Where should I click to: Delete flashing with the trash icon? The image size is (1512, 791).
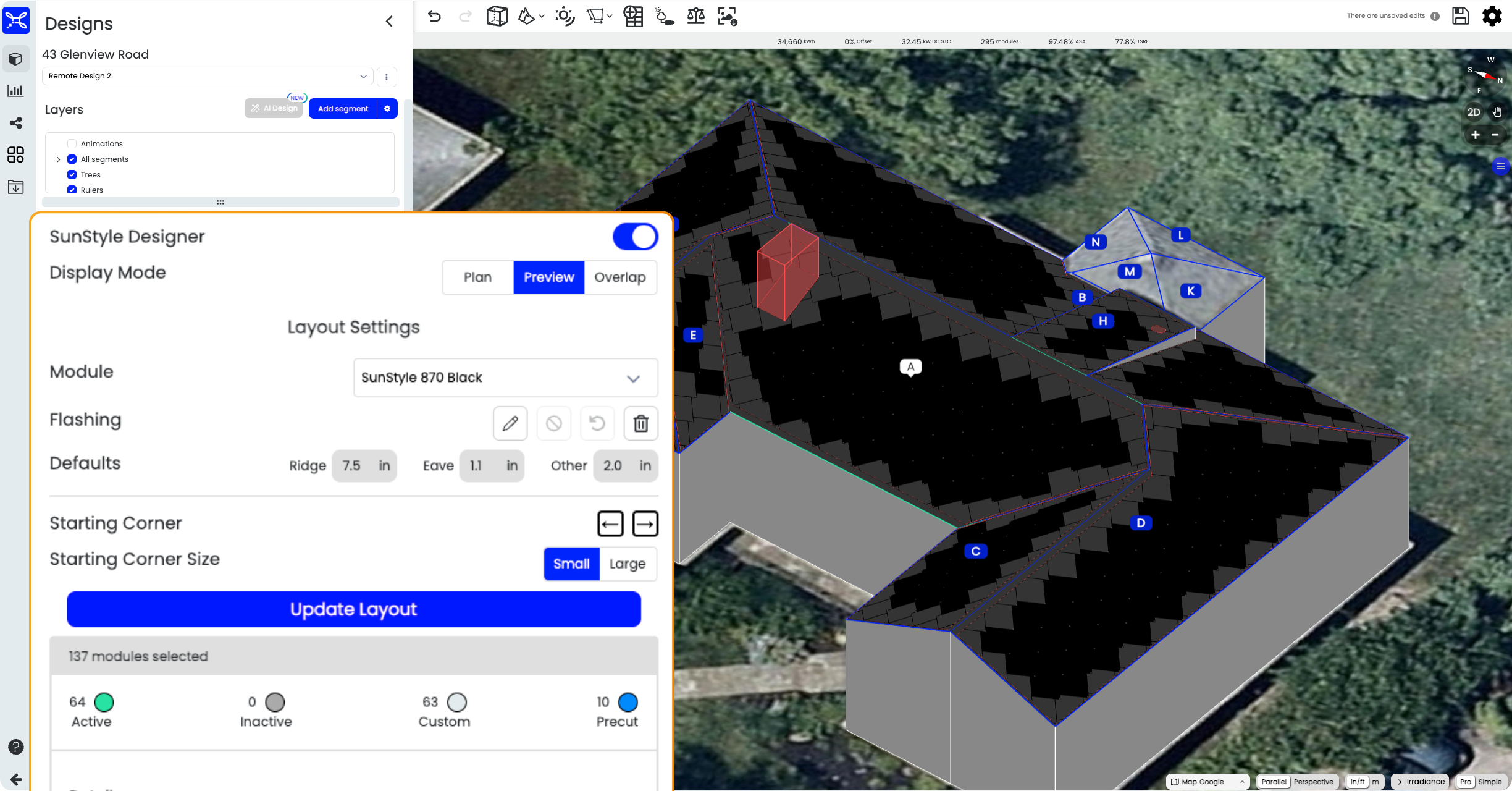point(640,423)
